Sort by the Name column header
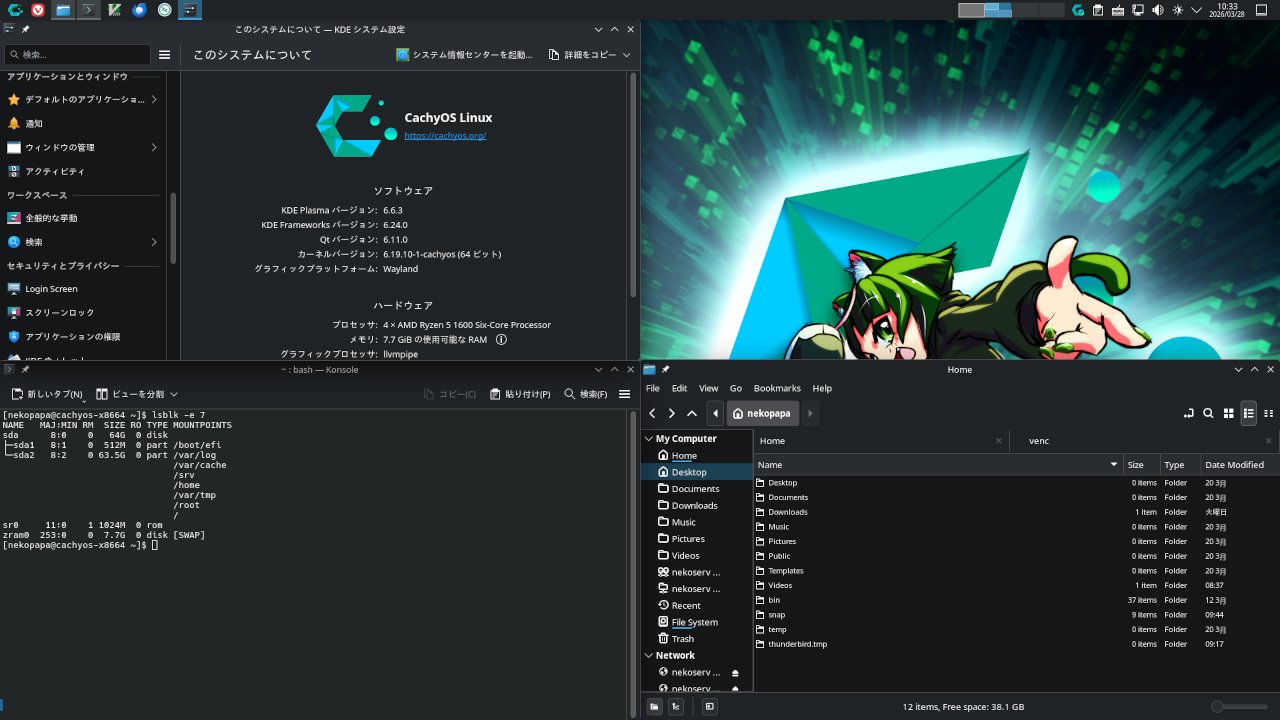The width and height of the screenshot is (1280, 720). pos(938,465)
